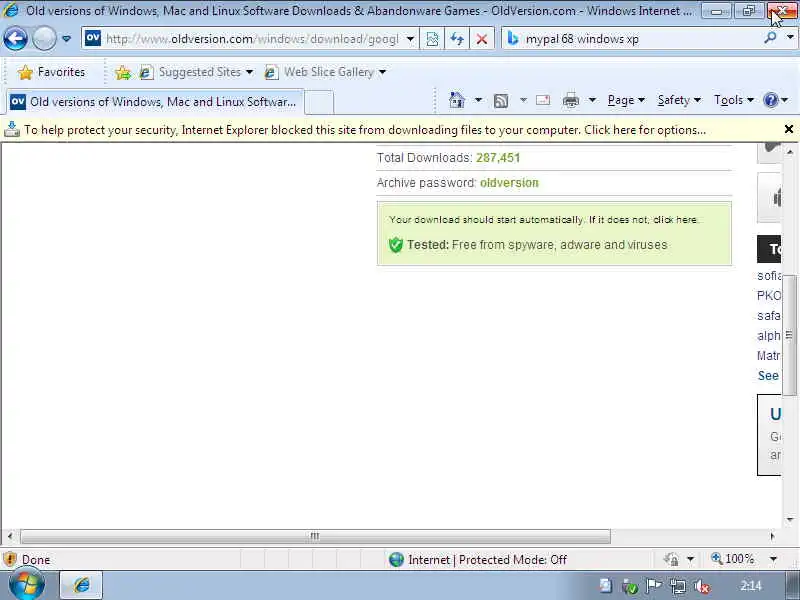This screenshot has height=600, width=800.
Task: Click the Read Mail icon
Action: (x=543, y=100)
